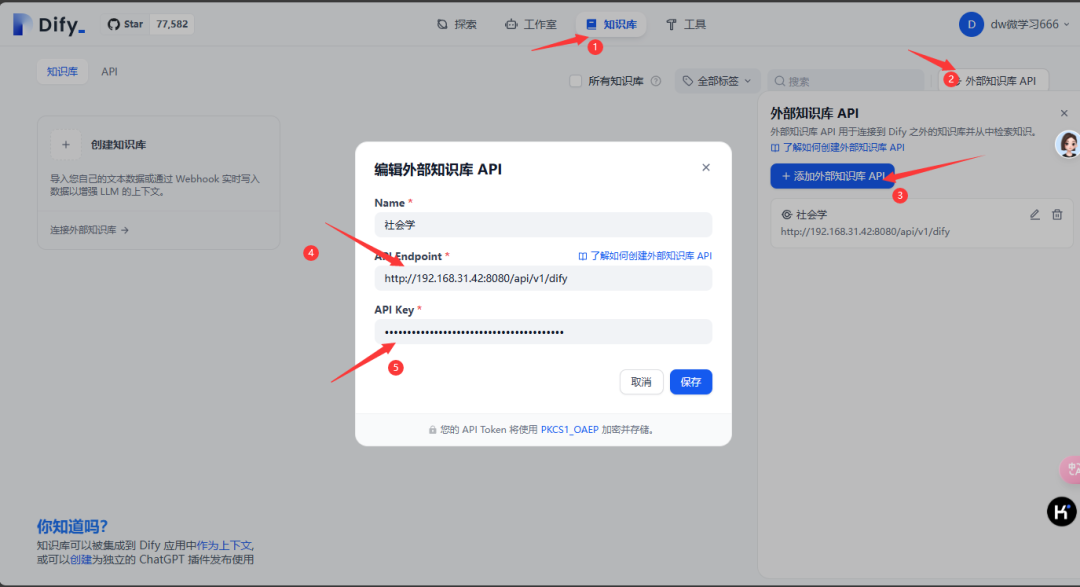Switch to the 工作室 navigation tab

531,24
